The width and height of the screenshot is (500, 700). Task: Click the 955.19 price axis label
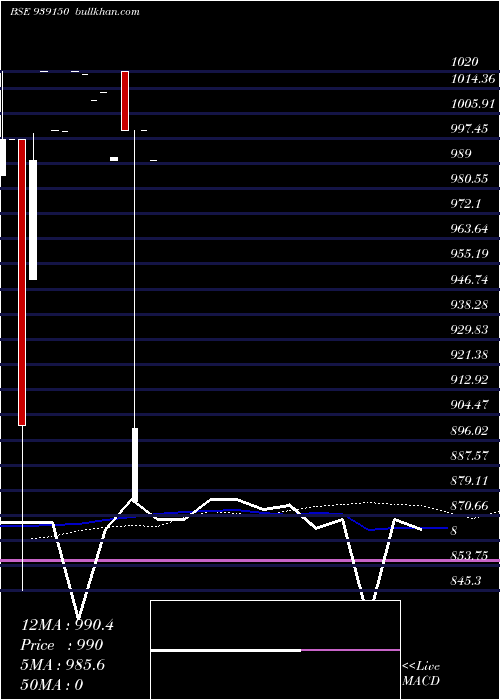[469, 254]
